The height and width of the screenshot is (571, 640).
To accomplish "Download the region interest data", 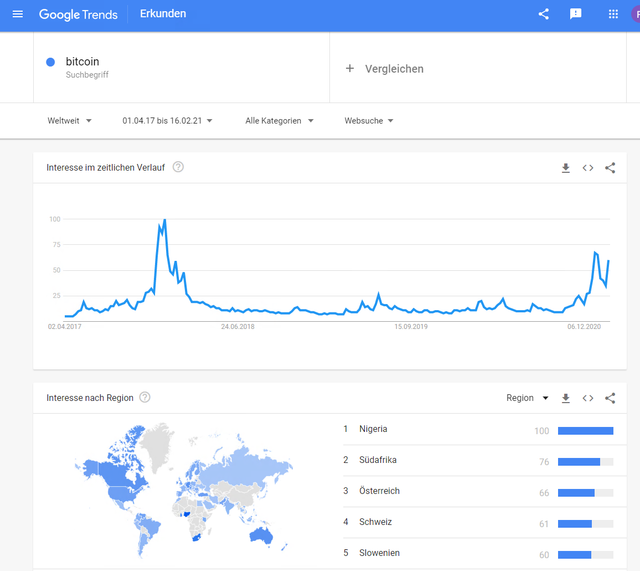I will [565, 398].
